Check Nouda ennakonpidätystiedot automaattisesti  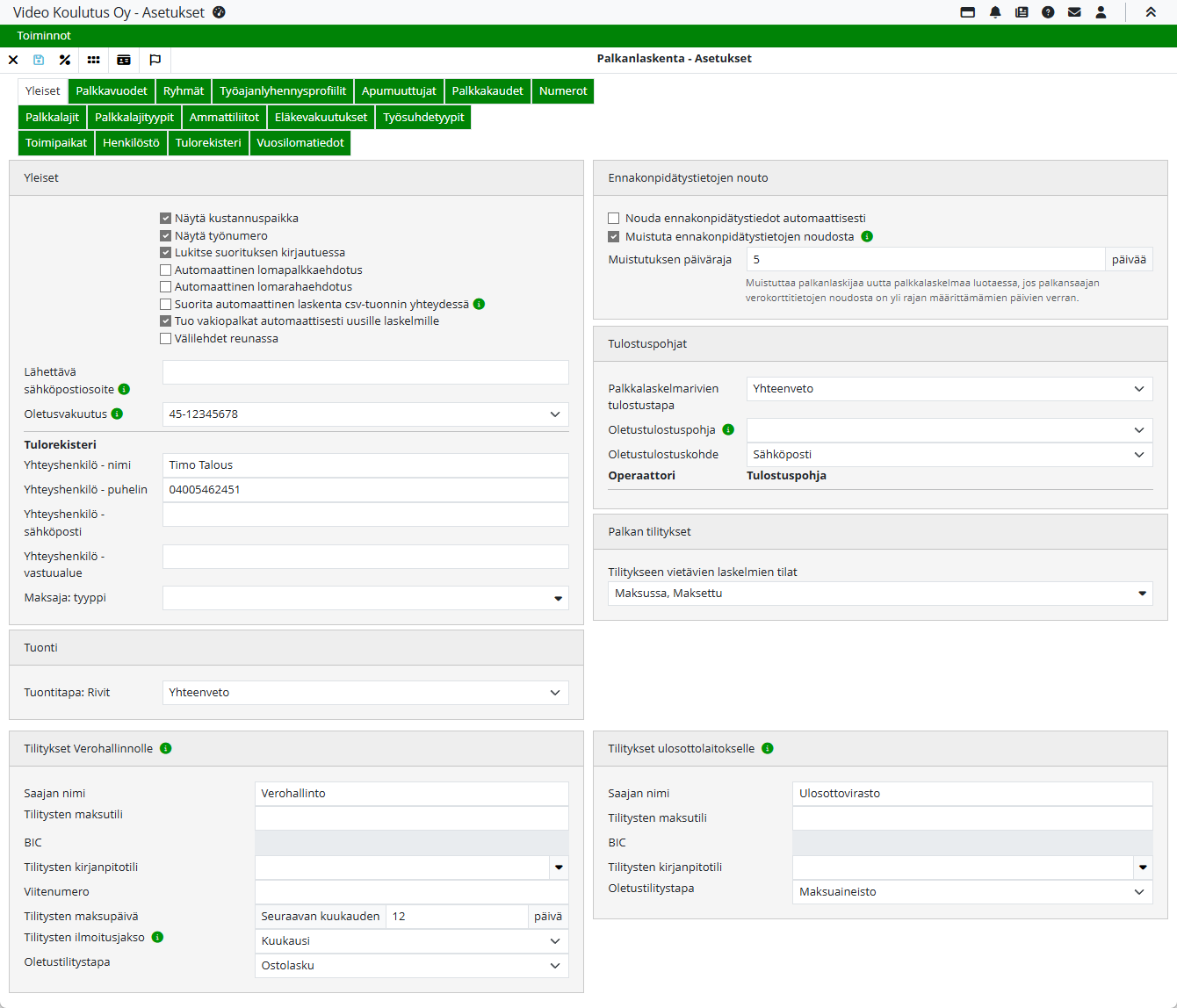click(614, 219)
